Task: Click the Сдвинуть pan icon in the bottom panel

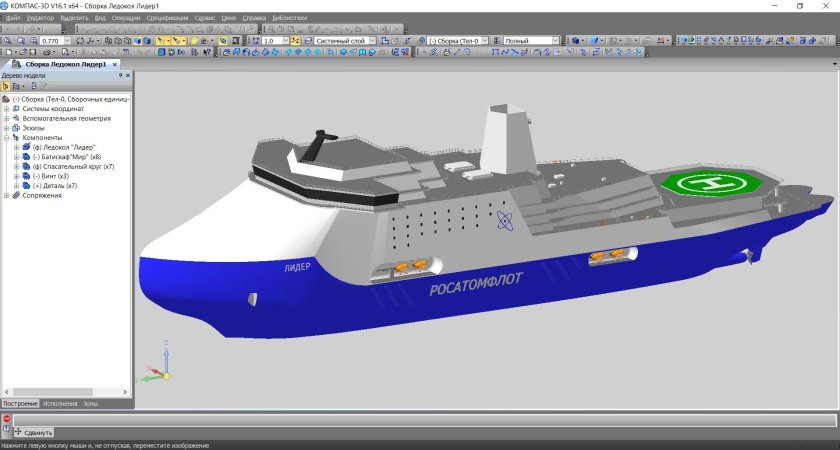Action: coord(18,431)
